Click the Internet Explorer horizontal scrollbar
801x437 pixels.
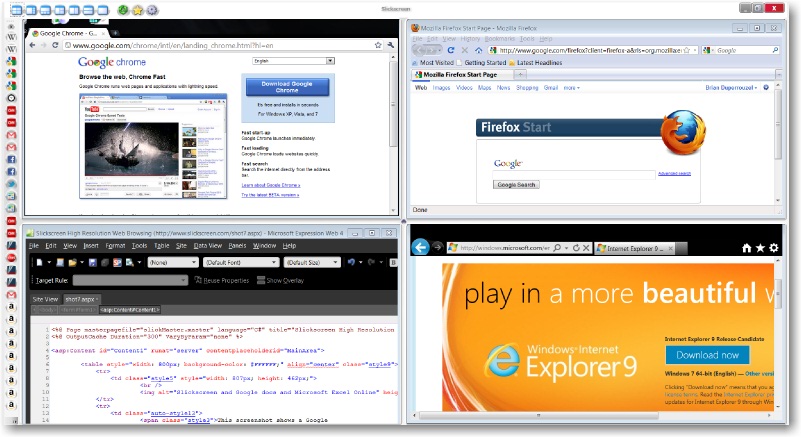point(539,416)
